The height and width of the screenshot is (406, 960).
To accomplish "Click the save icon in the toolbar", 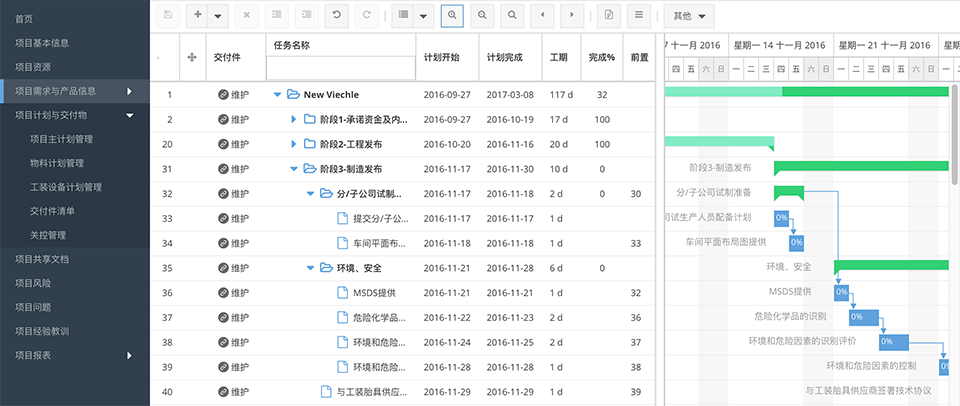I will coord(168,15).
